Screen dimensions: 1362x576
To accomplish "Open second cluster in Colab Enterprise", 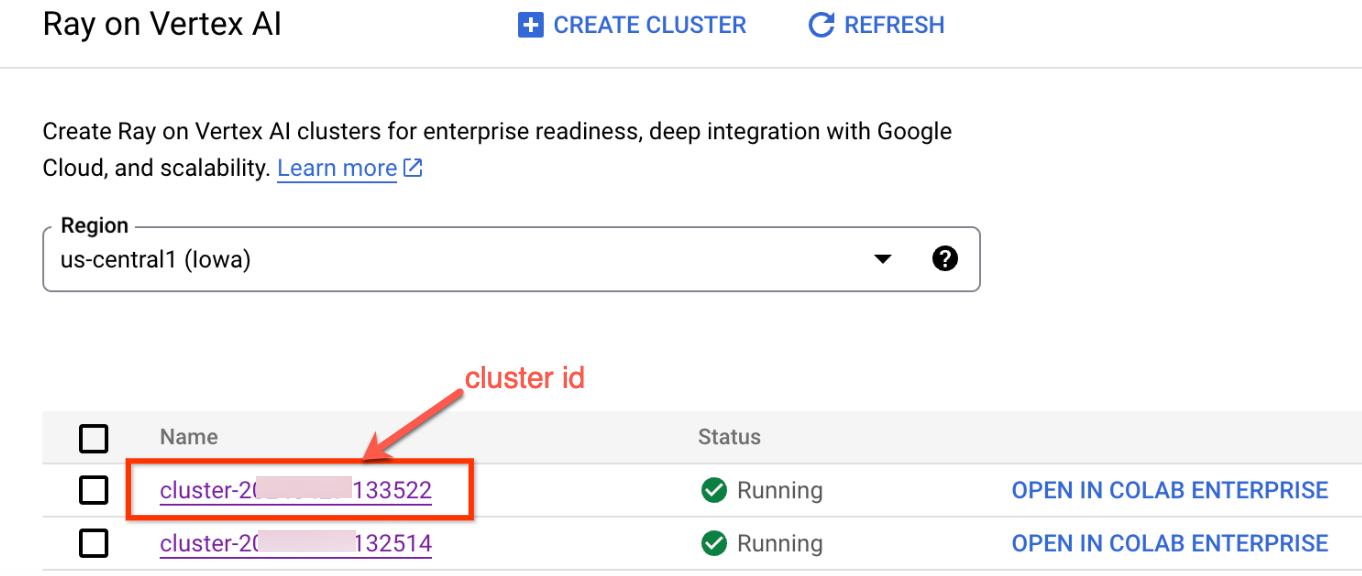I will tap(1169, 543).
